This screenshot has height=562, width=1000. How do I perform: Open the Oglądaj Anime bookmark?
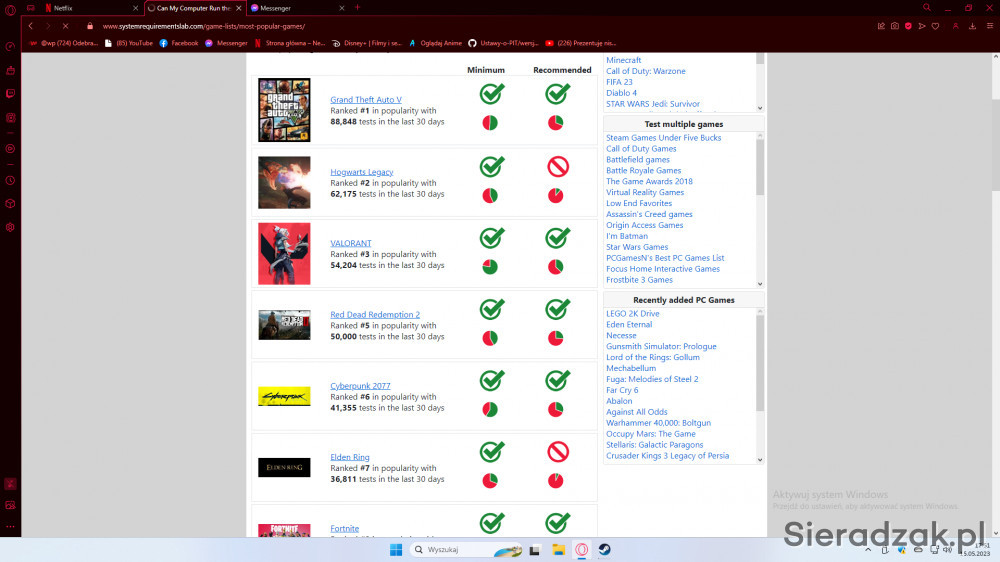click(x=435, y=43)
